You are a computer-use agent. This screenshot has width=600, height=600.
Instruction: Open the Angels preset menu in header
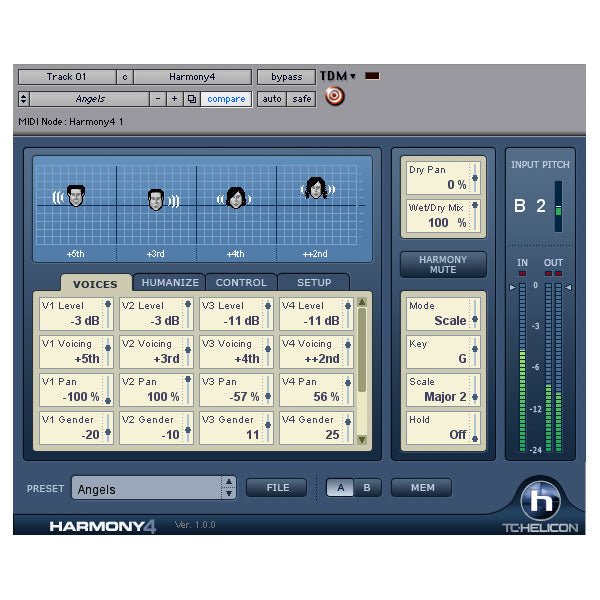tap(90, 99)
